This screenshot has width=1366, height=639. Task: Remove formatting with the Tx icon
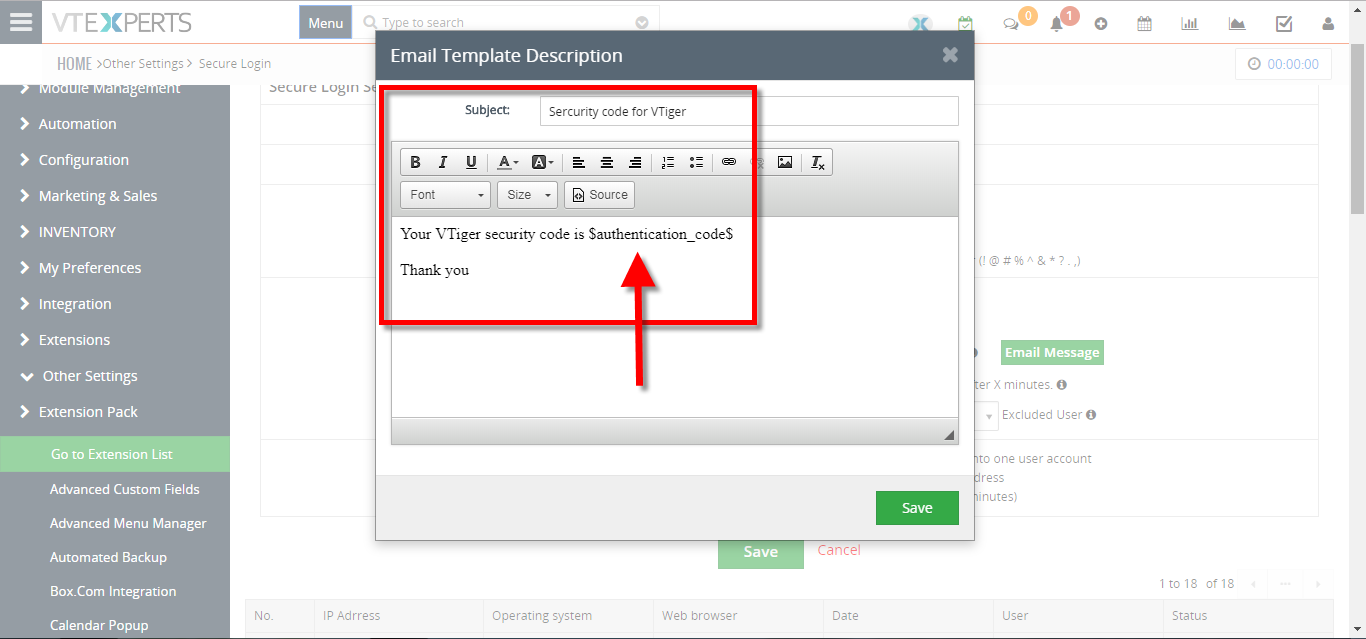click(x=817, y=162)
